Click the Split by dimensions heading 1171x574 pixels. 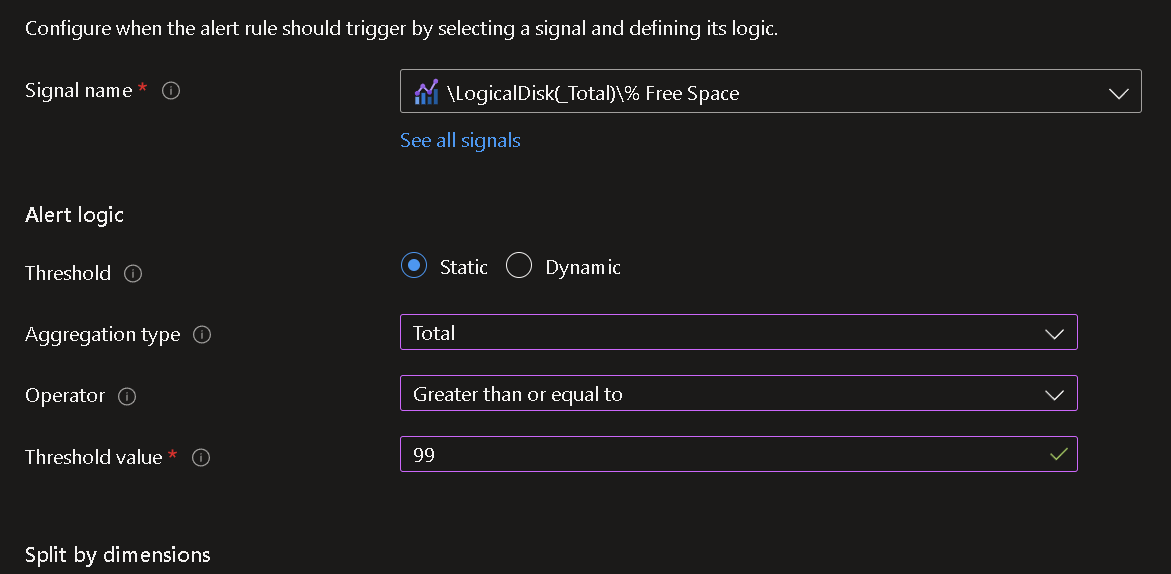[x=118, y=555]
